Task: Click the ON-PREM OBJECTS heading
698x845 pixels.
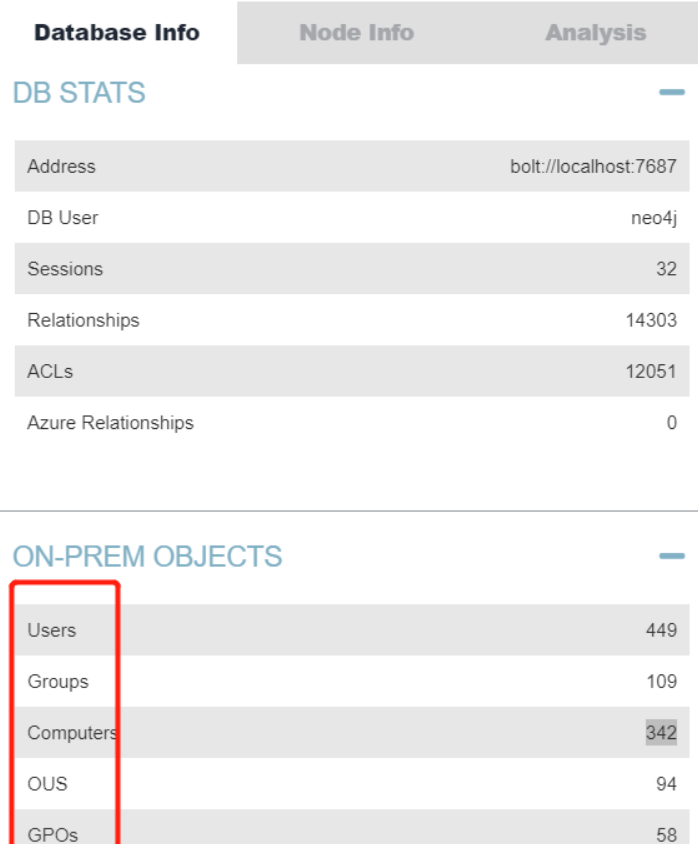Action: 147,556
